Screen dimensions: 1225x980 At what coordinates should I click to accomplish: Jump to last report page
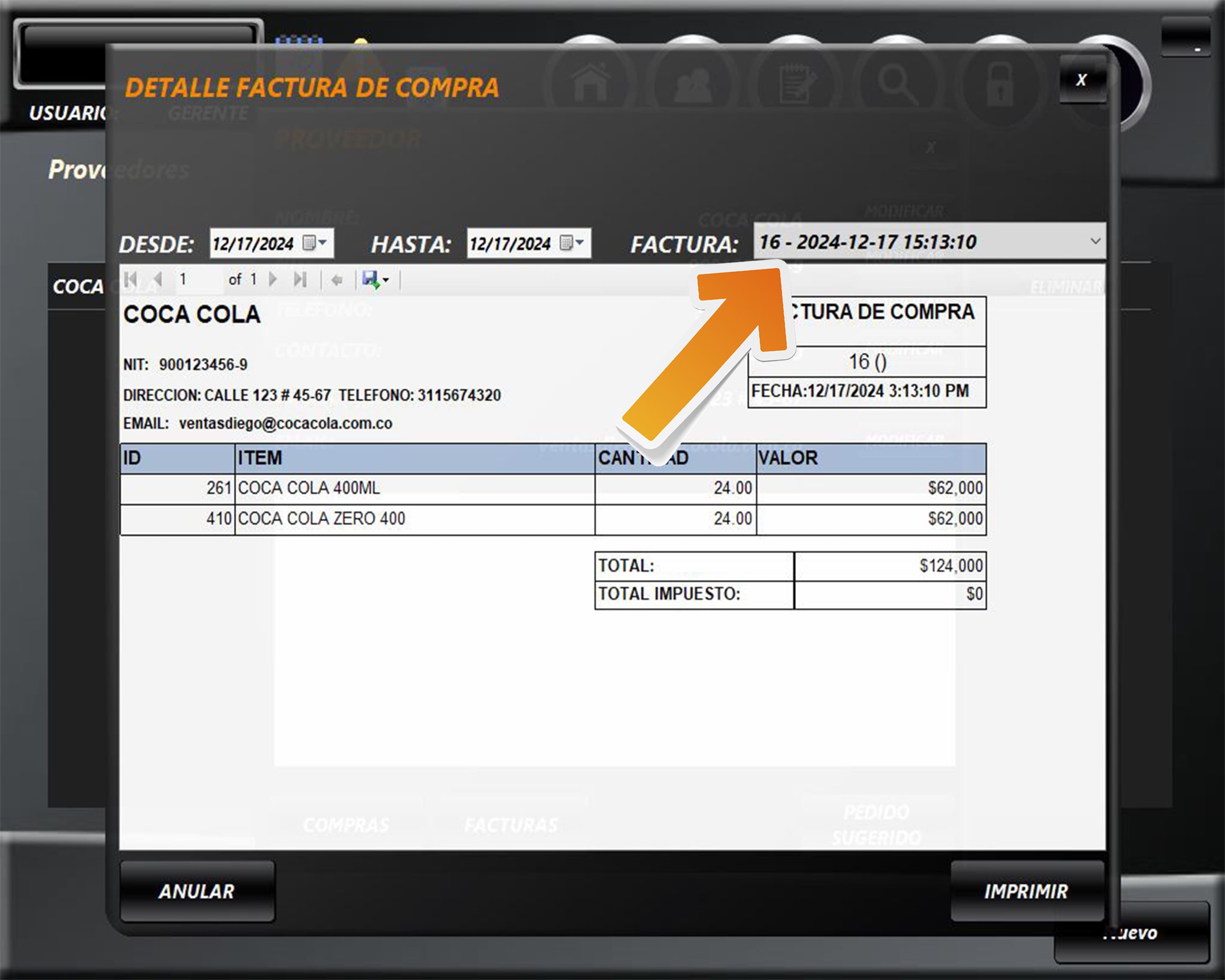300,280
